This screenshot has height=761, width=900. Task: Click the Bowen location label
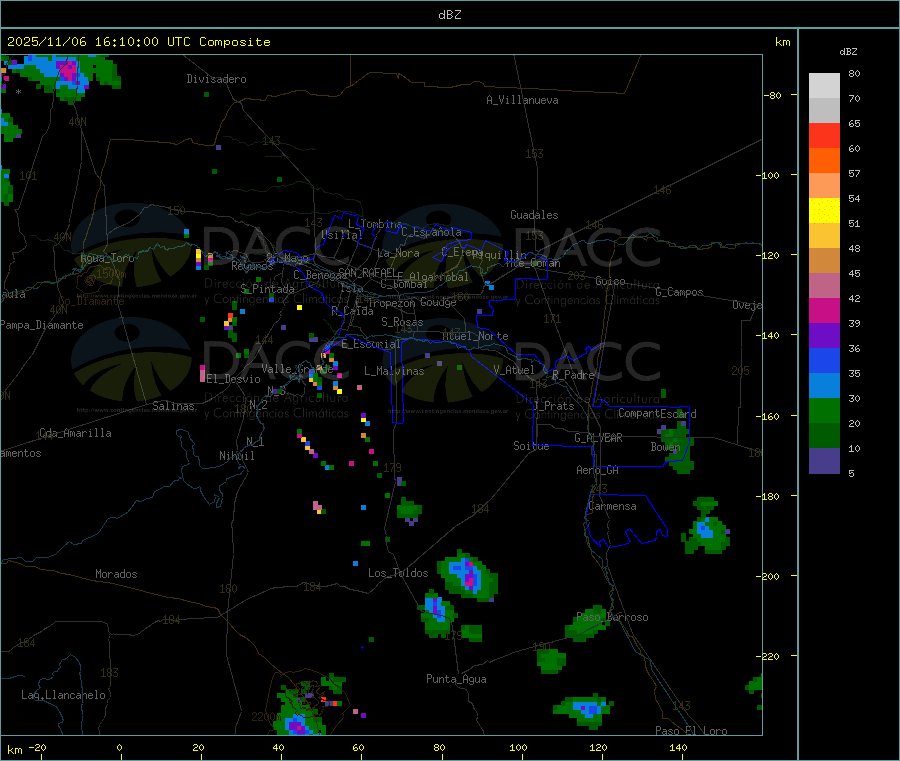click(665, 446)
